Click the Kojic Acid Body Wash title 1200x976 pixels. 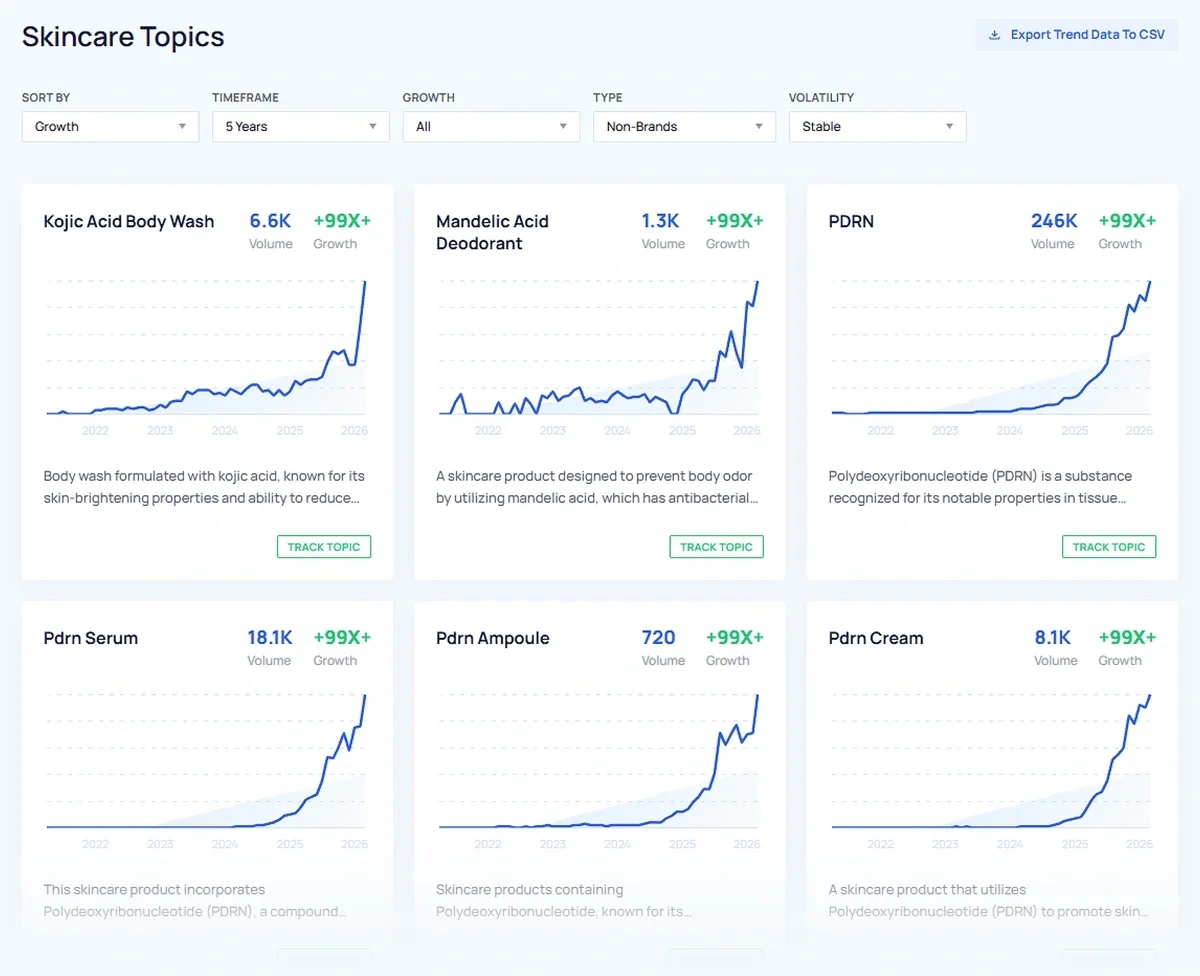click(x=128, y=221)
